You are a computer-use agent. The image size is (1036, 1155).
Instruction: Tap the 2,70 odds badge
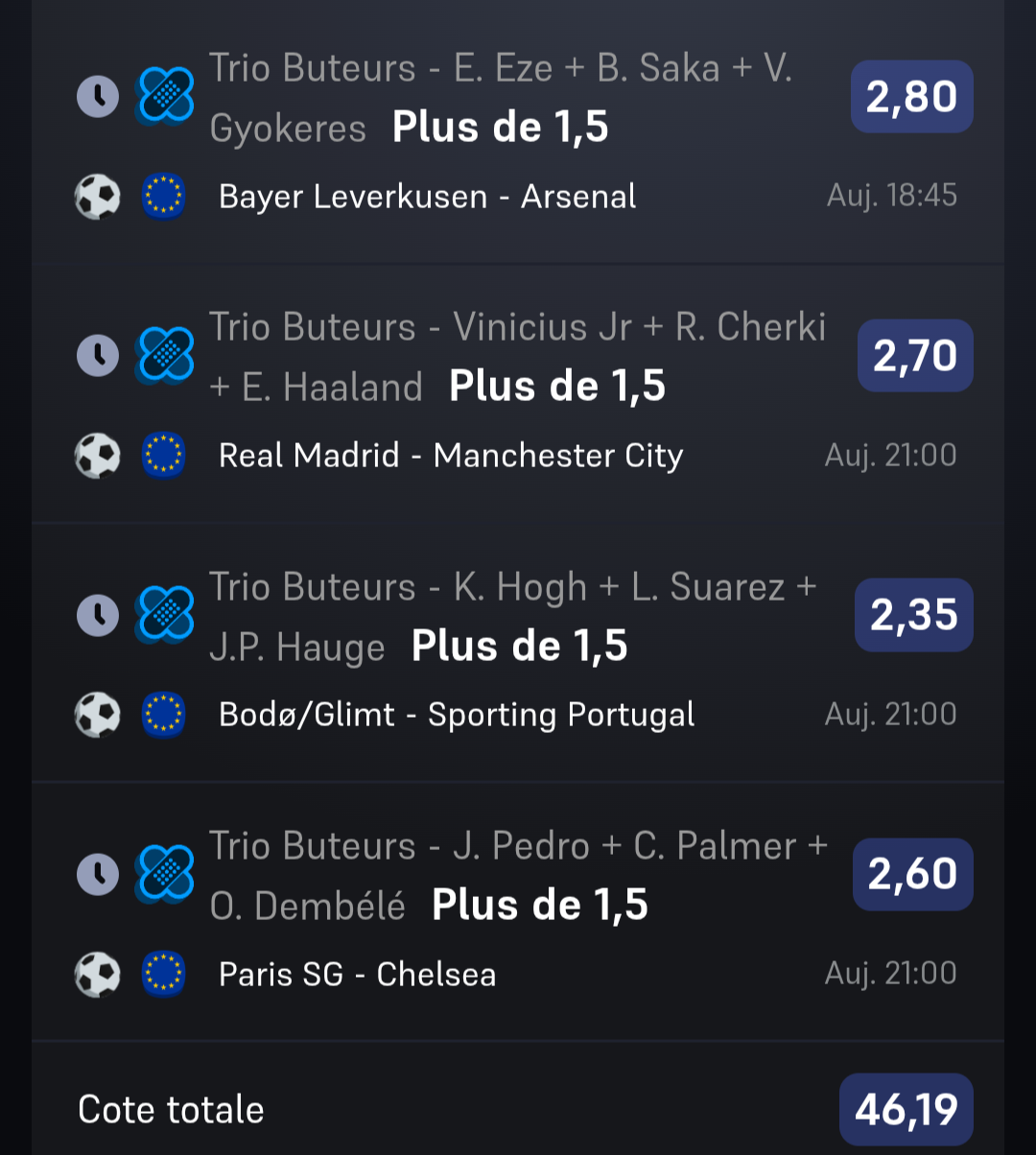914,356
